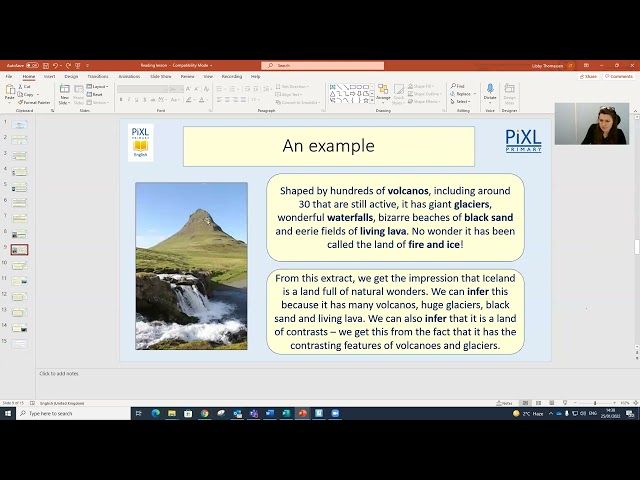
Task: Toggle the AutoSave switch
Action: 32,65
